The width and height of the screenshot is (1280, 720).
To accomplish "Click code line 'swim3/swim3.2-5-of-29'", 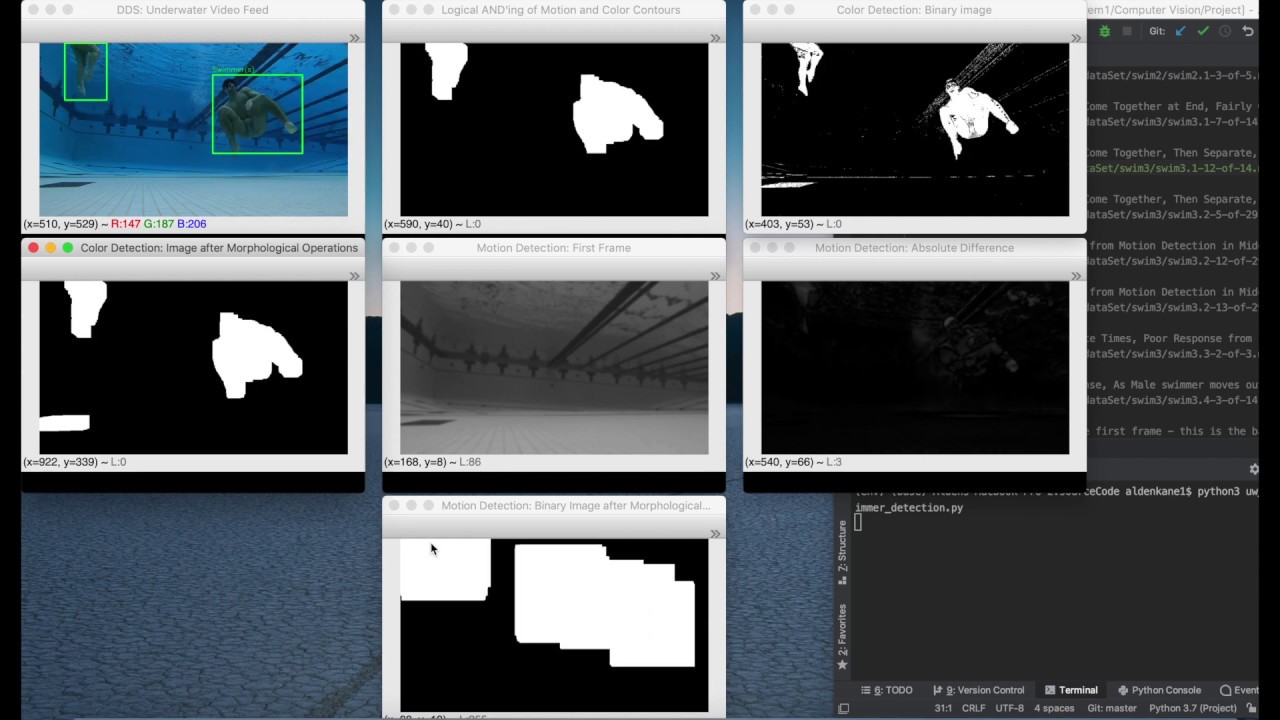I will (1172, 215).
